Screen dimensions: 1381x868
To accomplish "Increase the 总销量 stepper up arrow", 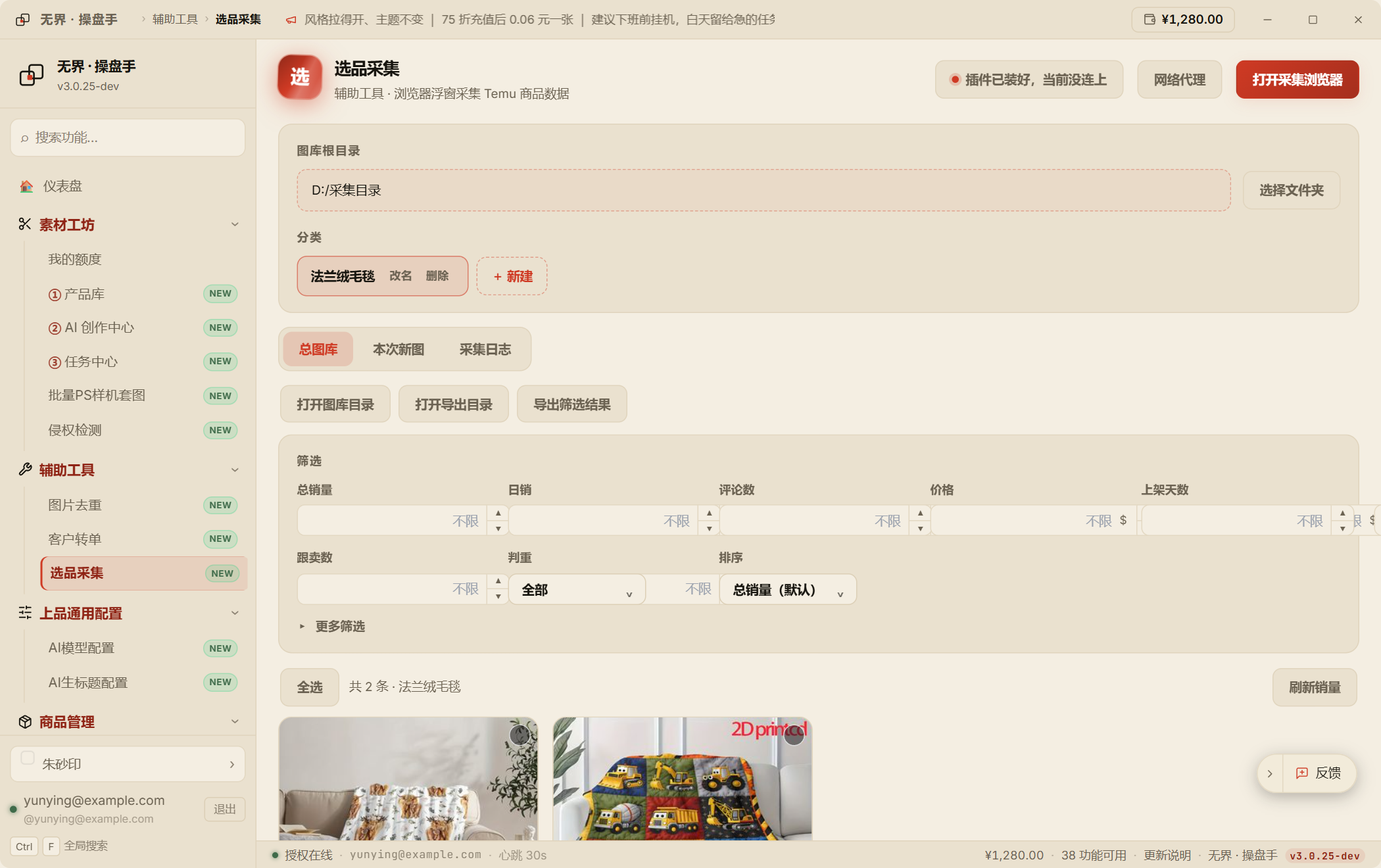I will (x=498, y=513).
